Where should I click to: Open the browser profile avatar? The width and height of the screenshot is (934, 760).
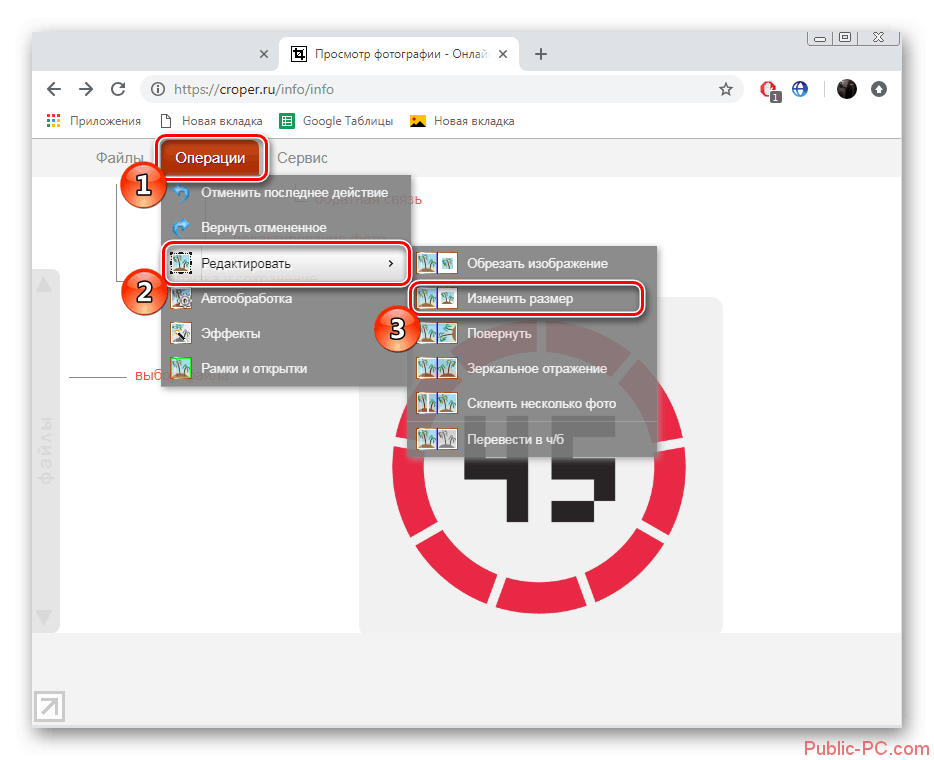(846, 89)
